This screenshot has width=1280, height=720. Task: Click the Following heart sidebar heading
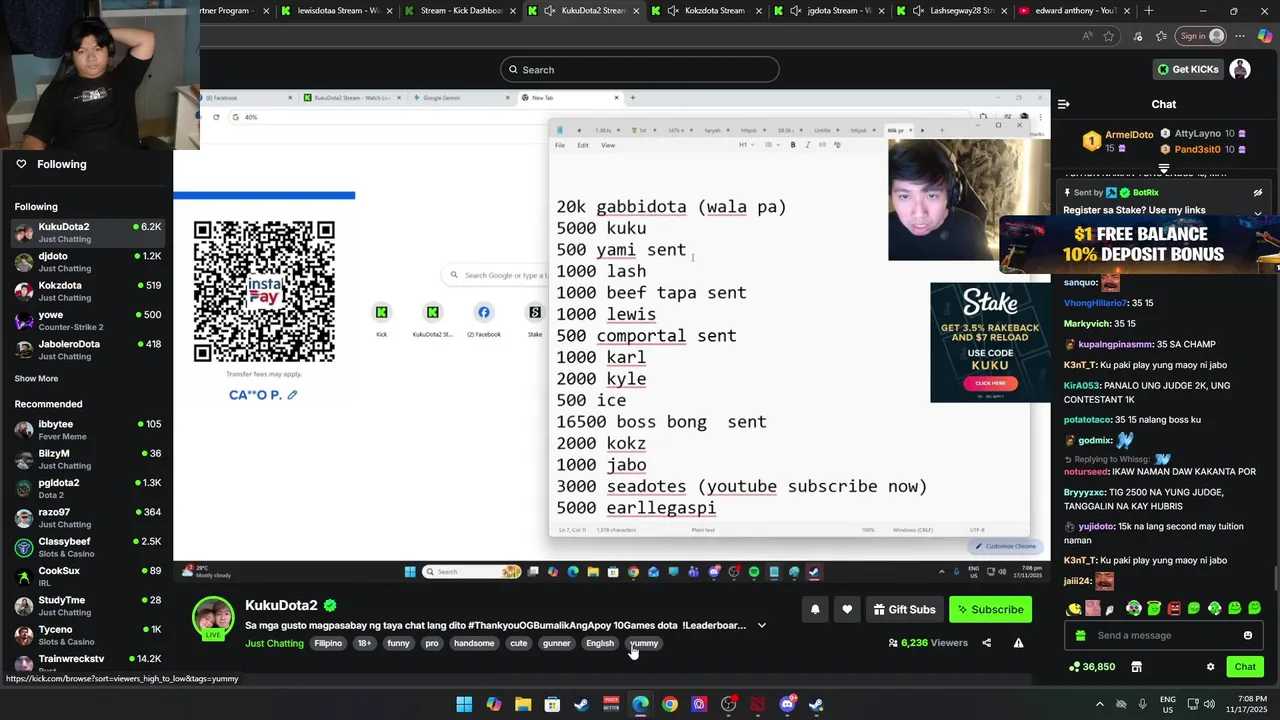pos(51,164)
